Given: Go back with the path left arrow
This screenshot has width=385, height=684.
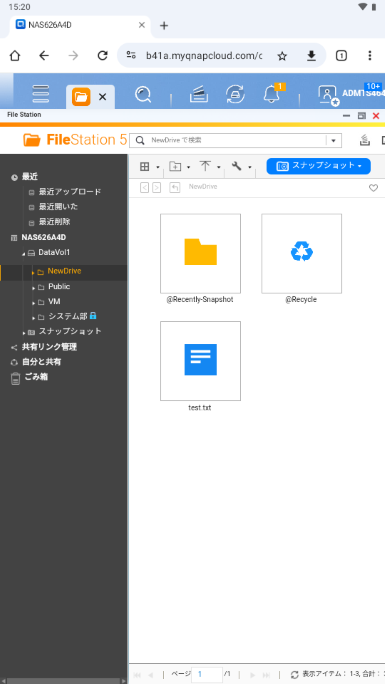Looking at the screenshot, I should tap(144, 188).
